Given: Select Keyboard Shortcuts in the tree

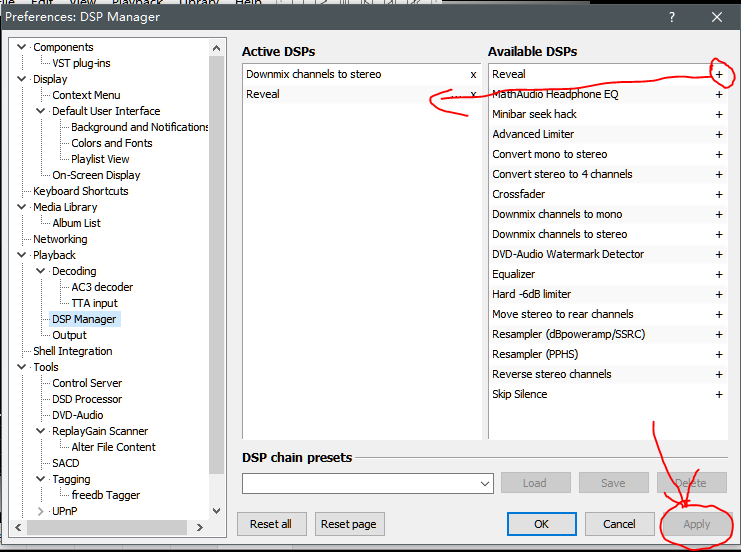Looking at the screenshot, I should pyautogui.click(x=80, y=191).
